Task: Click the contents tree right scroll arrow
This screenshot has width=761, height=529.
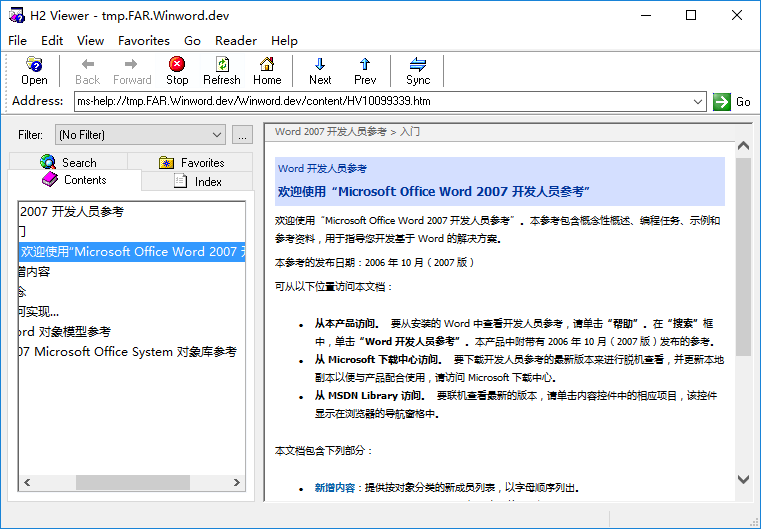Action: click(x=237, y=482)
